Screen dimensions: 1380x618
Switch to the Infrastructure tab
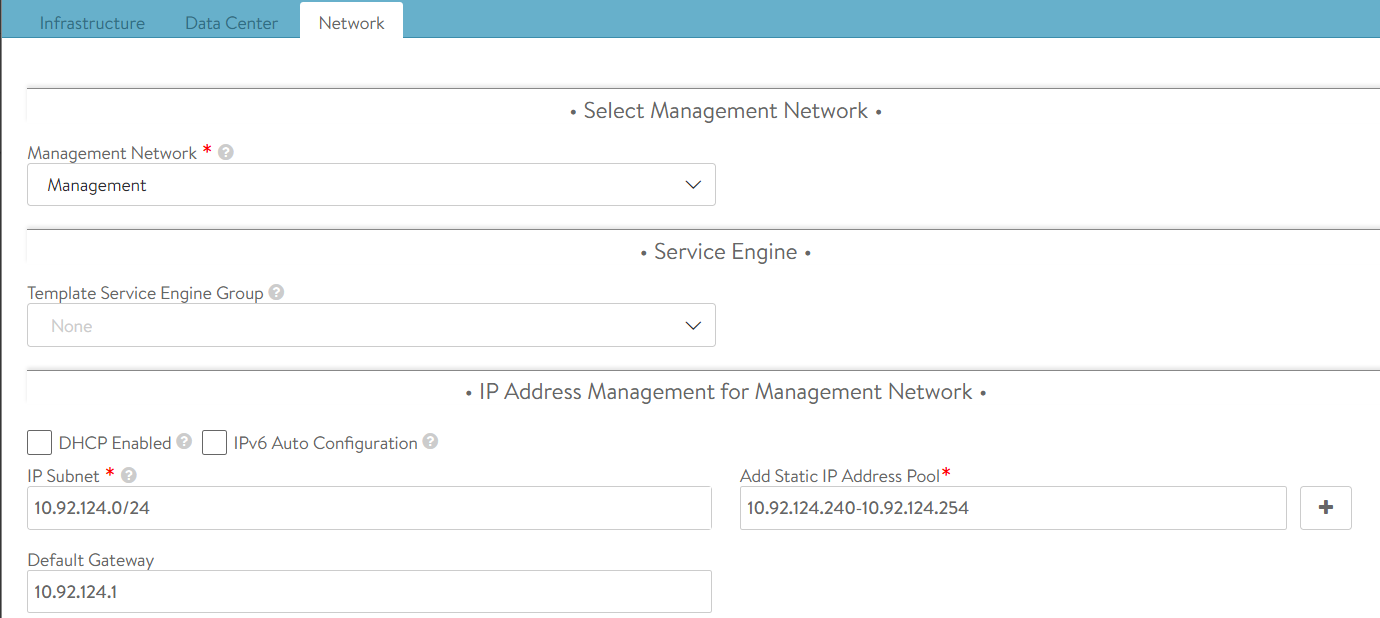coord(92,23)
